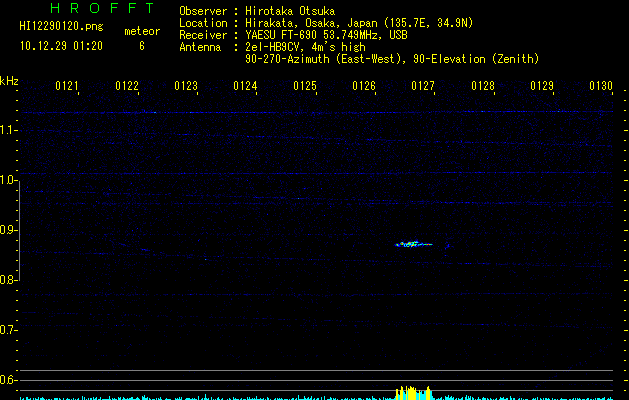The width and height of the screenshot is (629, 400).
Task: Click the observer name Hirotaka Otsuka
Action: point(290,11)
